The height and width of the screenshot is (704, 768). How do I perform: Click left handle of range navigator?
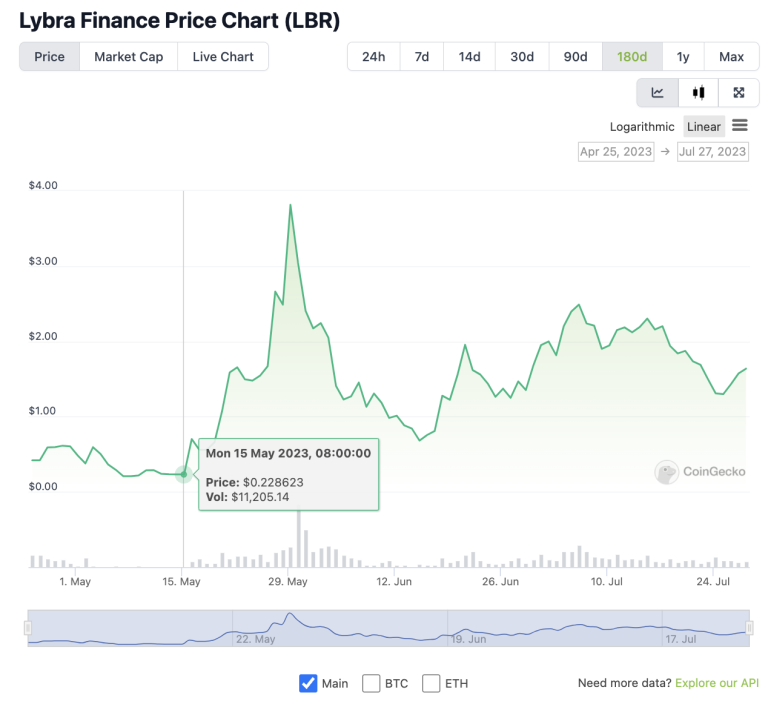tap(28, 627)
